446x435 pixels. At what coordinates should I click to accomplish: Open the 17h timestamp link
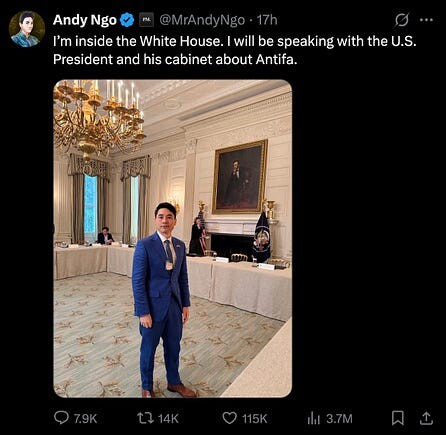pos(267,20)
